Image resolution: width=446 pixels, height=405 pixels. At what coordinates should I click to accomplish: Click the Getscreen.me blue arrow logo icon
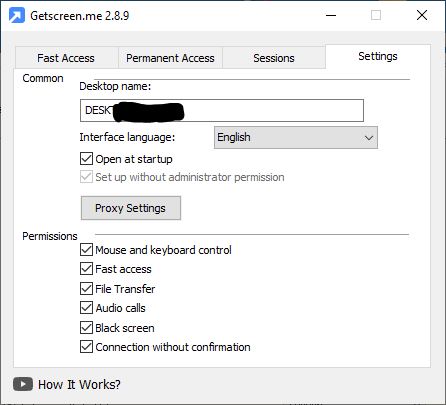[x=17, y=15]
